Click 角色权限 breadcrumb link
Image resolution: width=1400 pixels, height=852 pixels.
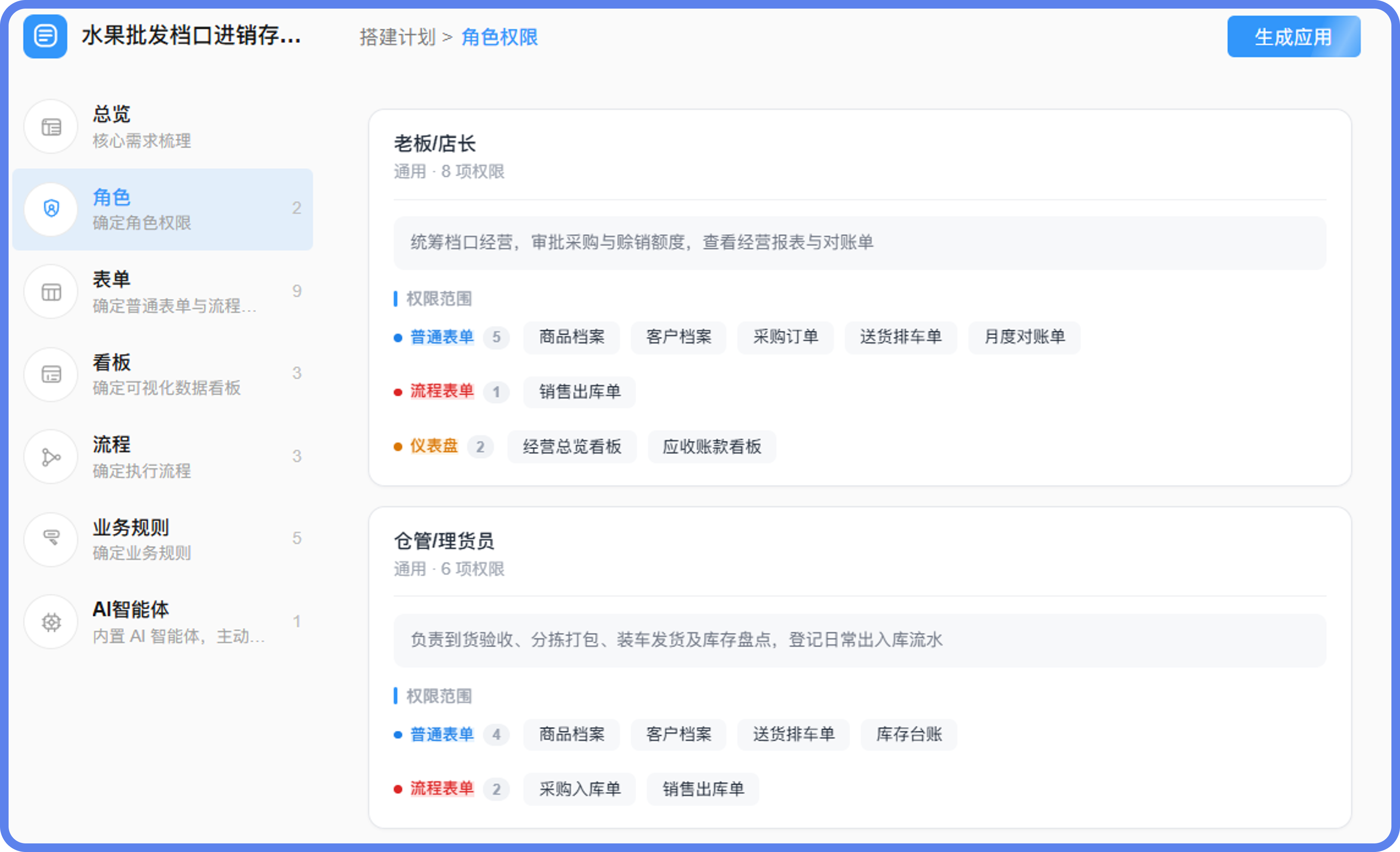(499, 37)
